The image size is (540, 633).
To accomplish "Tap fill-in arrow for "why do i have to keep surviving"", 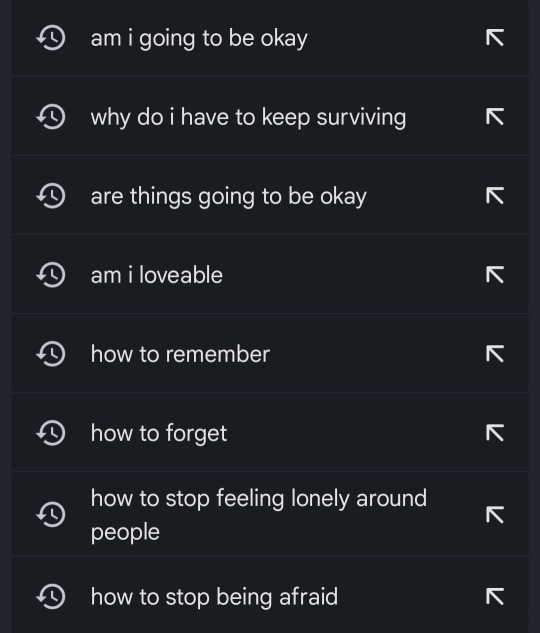I will pyautogui.click(x=495, y=117).
